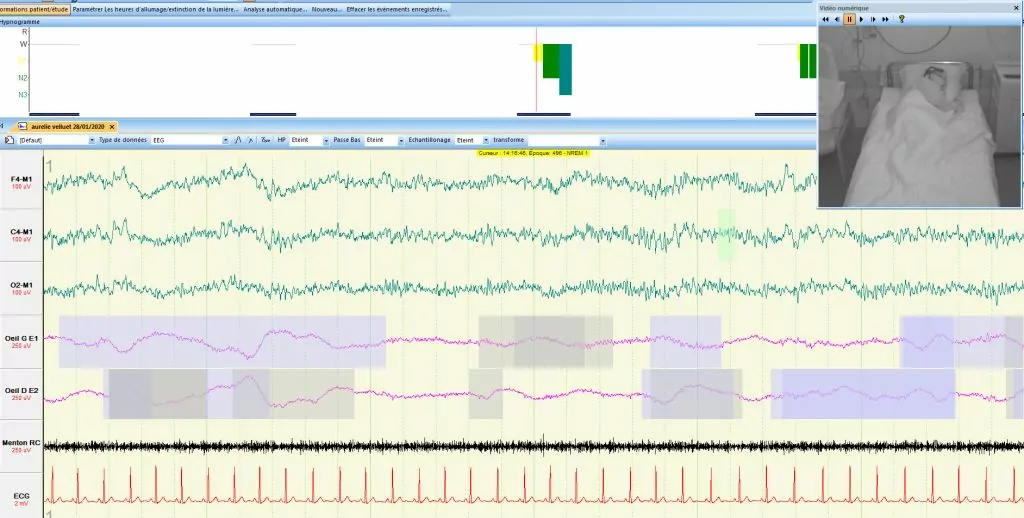
Task: Open the video help question-mark icon
Action: point(901,19)
